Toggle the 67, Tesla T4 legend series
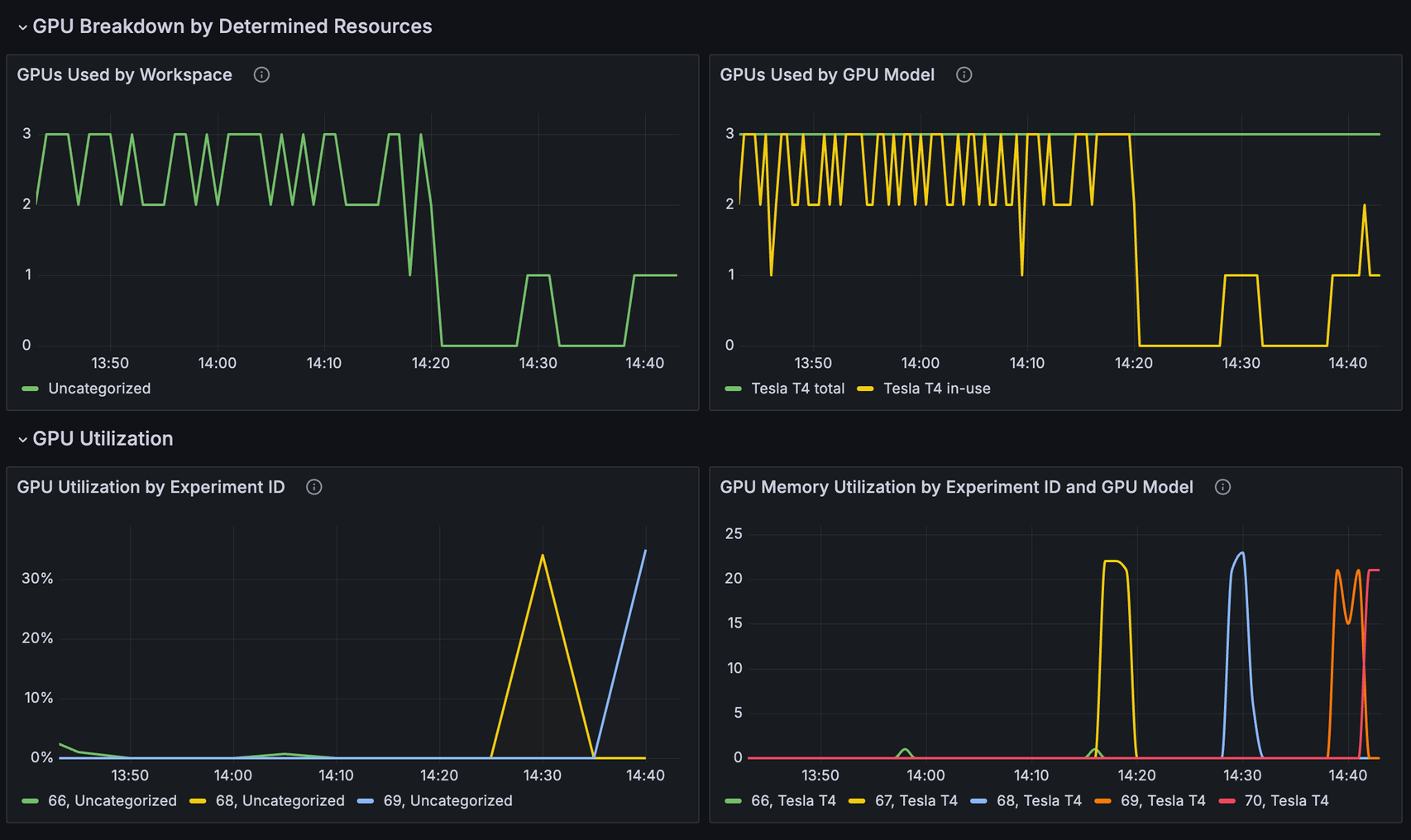 tap(916, 800)
